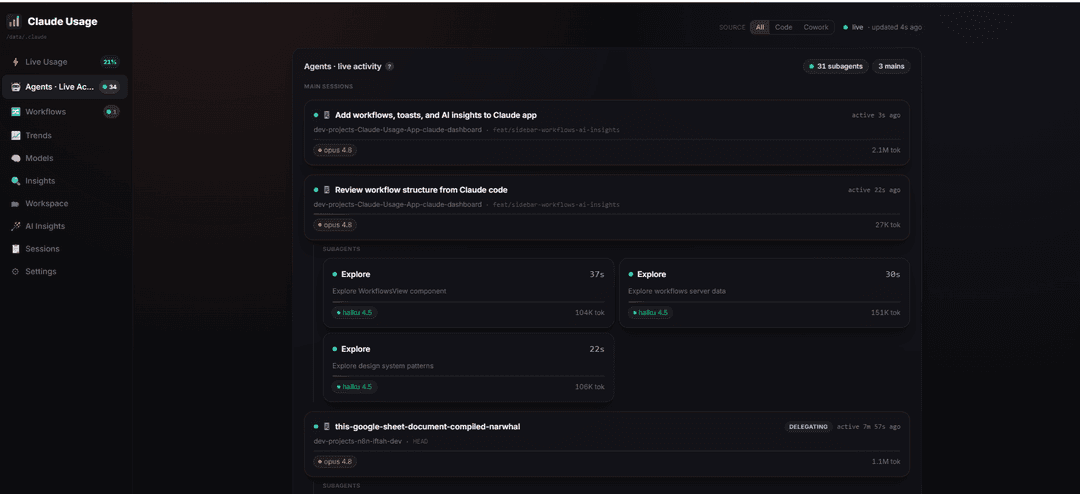Click the Sessions clipboard icon
Screen dimensions: 1080x494
point(15,249)
